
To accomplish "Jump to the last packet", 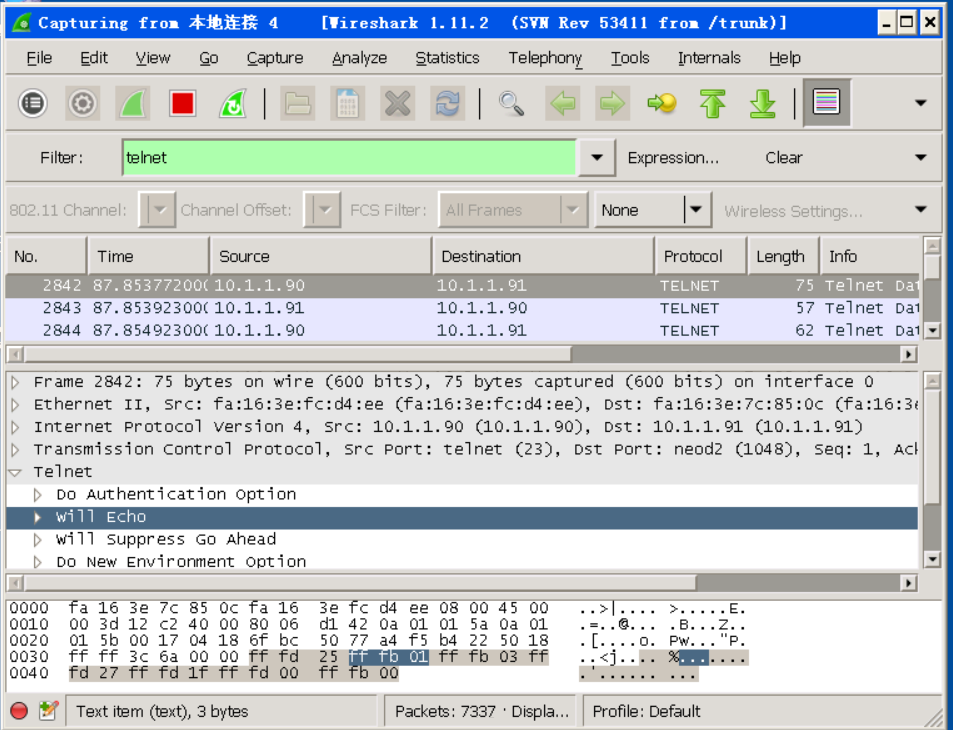I will [x=762, y=103].
